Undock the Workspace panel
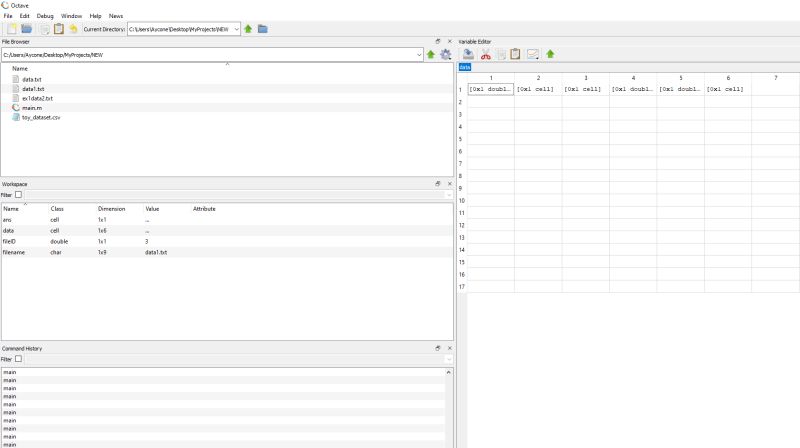 click(438, 184)
